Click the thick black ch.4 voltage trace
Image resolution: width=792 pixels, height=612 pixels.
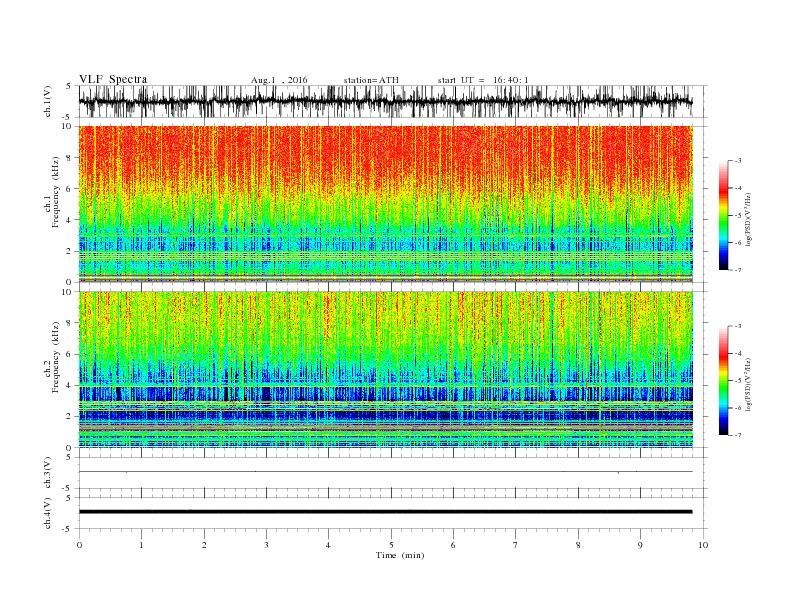coord(385,512)
